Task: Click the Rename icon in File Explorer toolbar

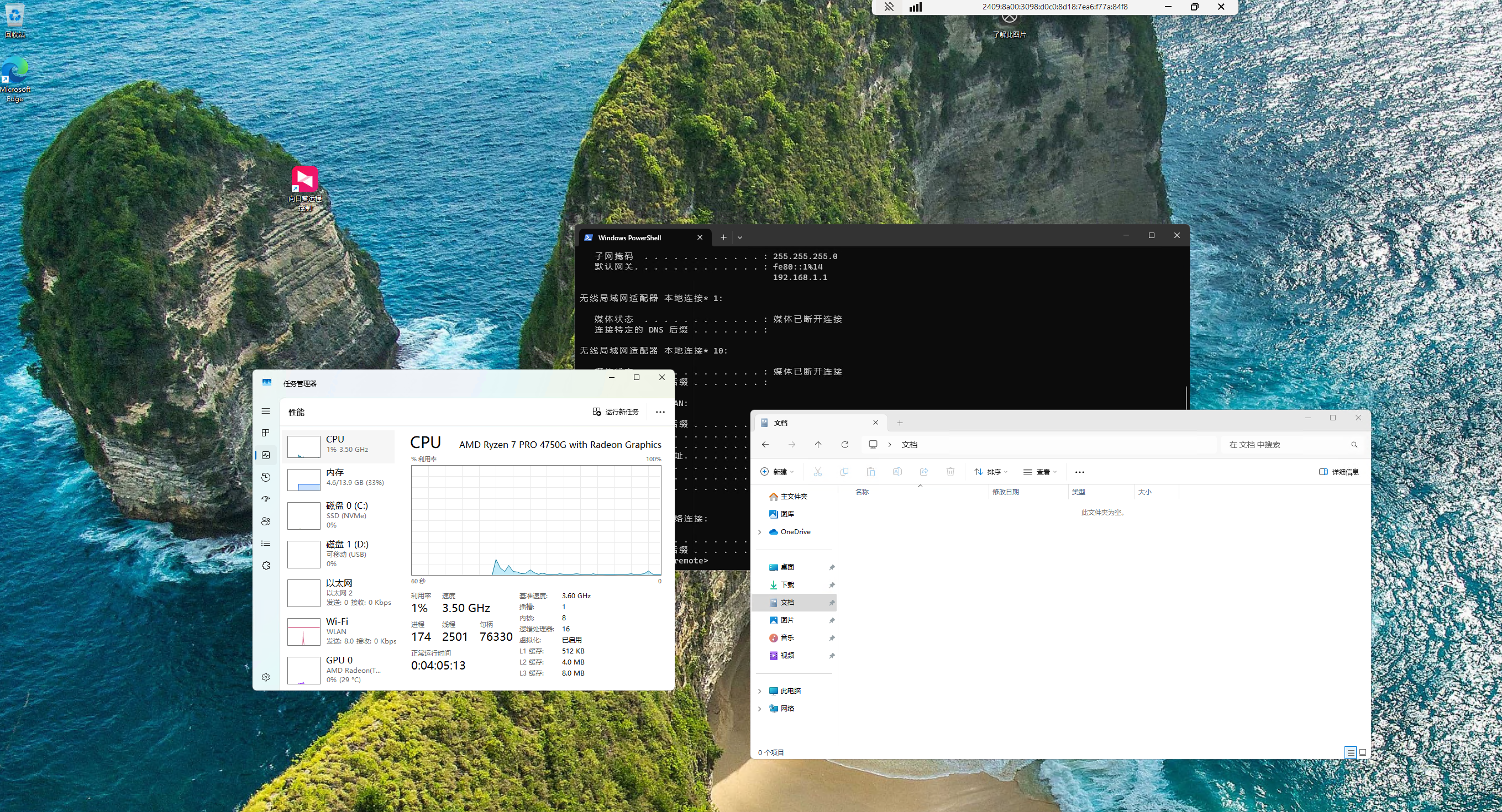Action: [x=897, y=472]
